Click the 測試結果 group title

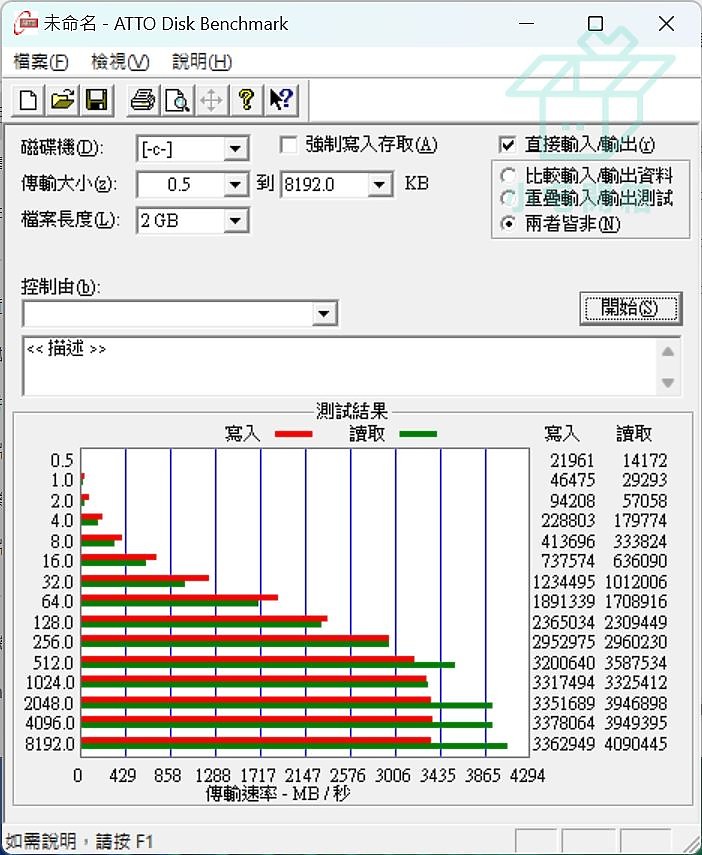352,412
